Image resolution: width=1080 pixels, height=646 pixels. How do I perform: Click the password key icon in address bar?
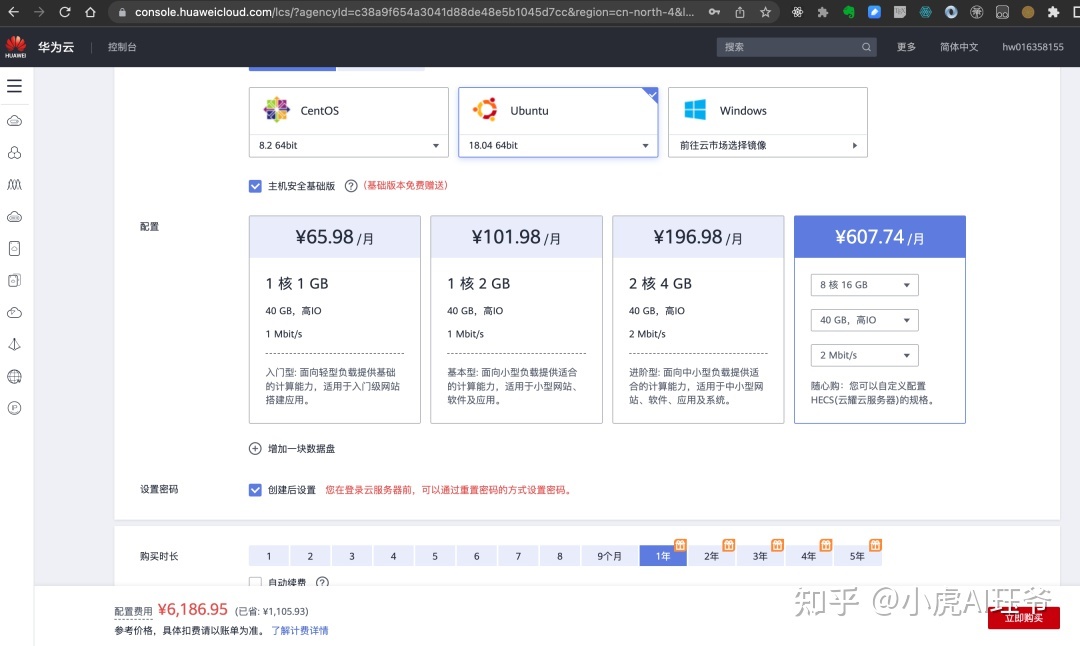[714, 12]
